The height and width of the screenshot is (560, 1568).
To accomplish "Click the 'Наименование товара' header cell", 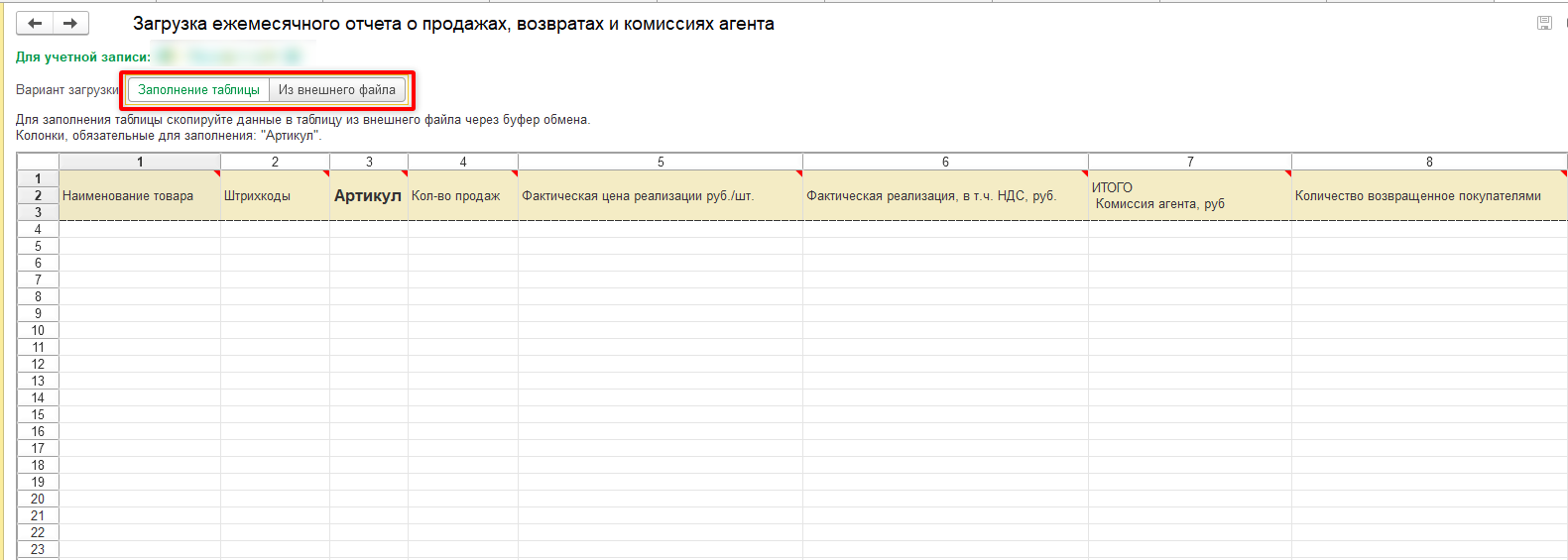I will click(x=140, y=195).
